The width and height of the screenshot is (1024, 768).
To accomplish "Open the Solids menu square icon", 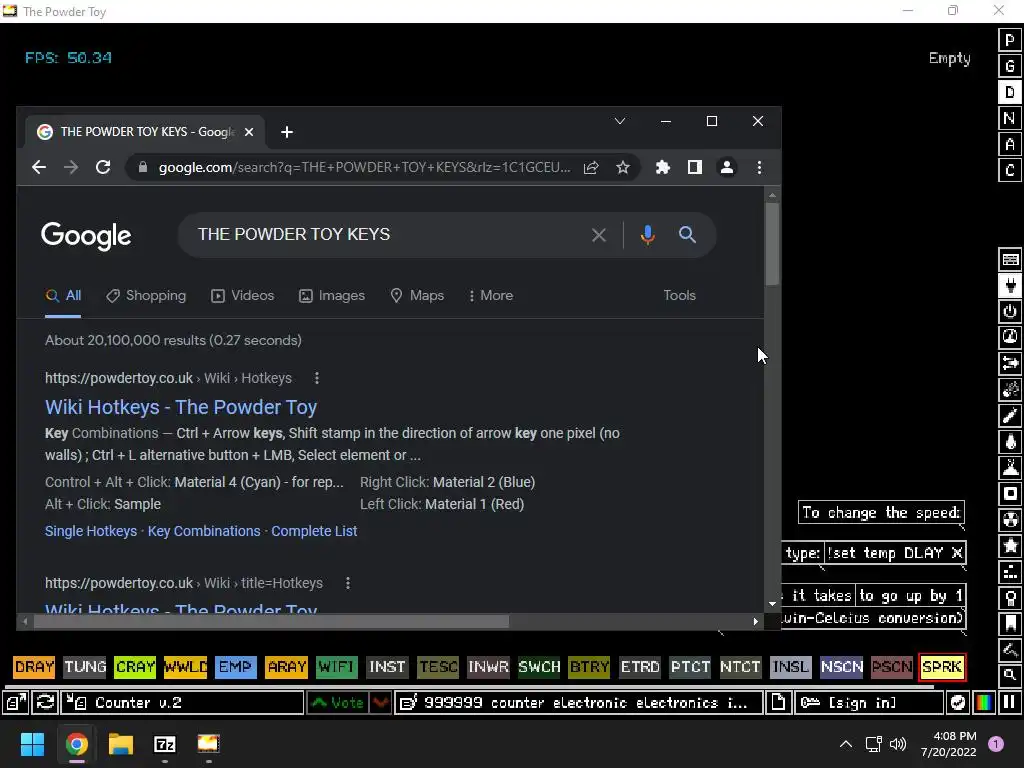I will [1010, 494].
